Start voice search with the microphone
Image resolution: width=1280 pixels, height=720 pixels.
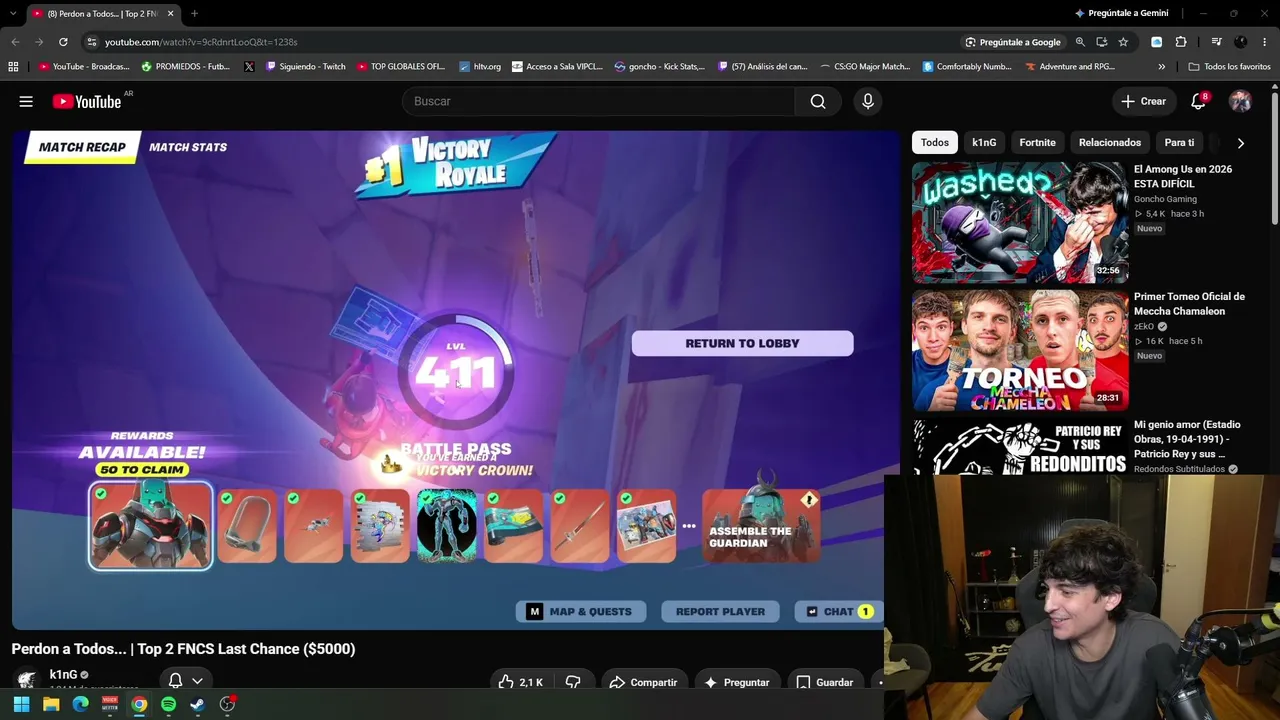[868, 101]
